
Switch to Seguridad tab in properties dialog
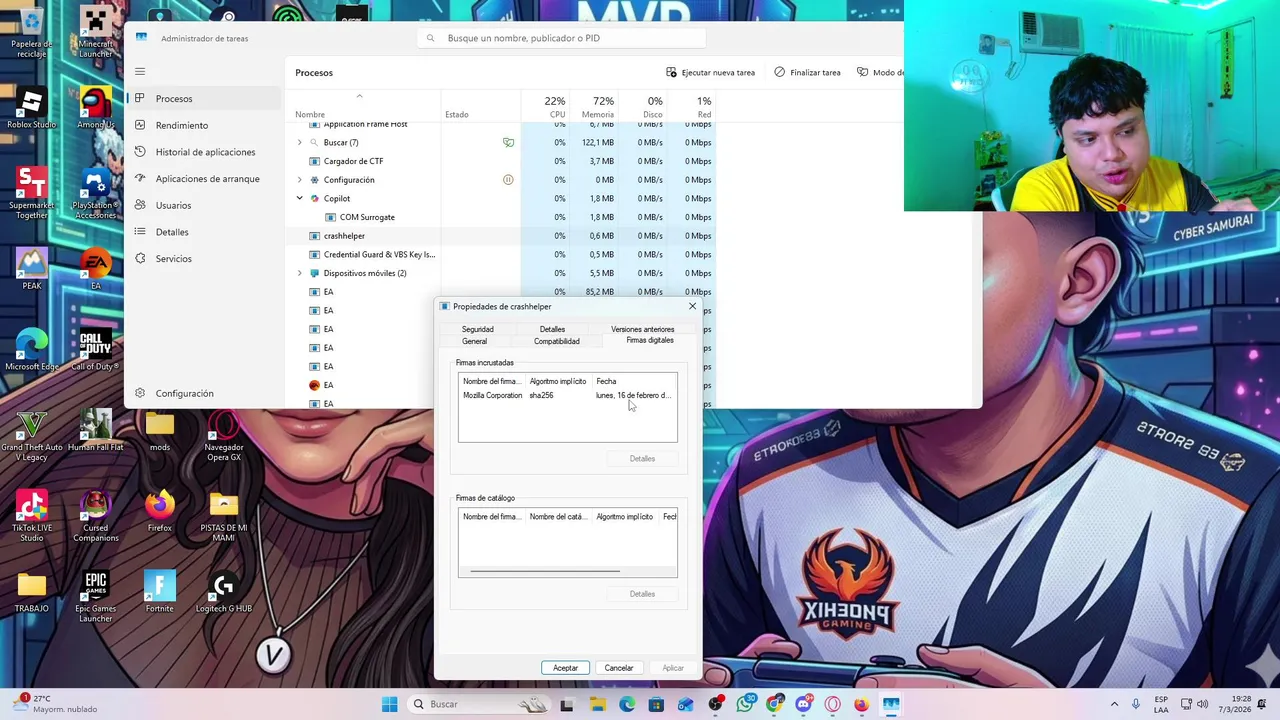[x=477, y=329]
